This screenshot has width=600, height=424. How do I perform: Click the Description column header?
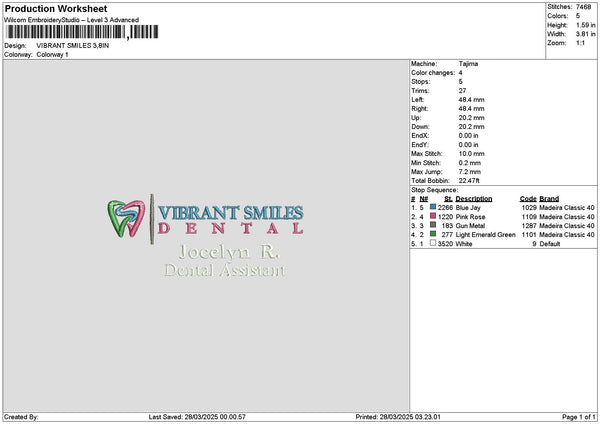[474, 199]
